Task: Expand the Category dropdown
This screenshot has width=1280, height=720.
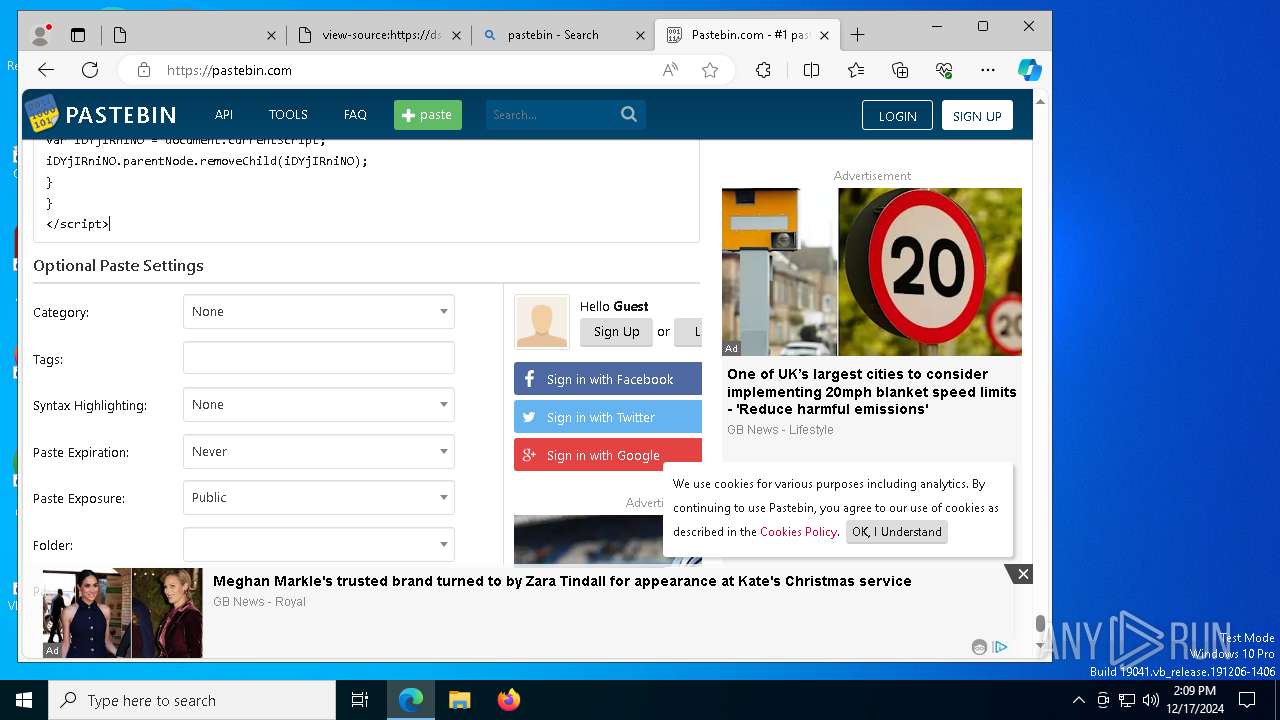Action: click(x=319, y=312)
